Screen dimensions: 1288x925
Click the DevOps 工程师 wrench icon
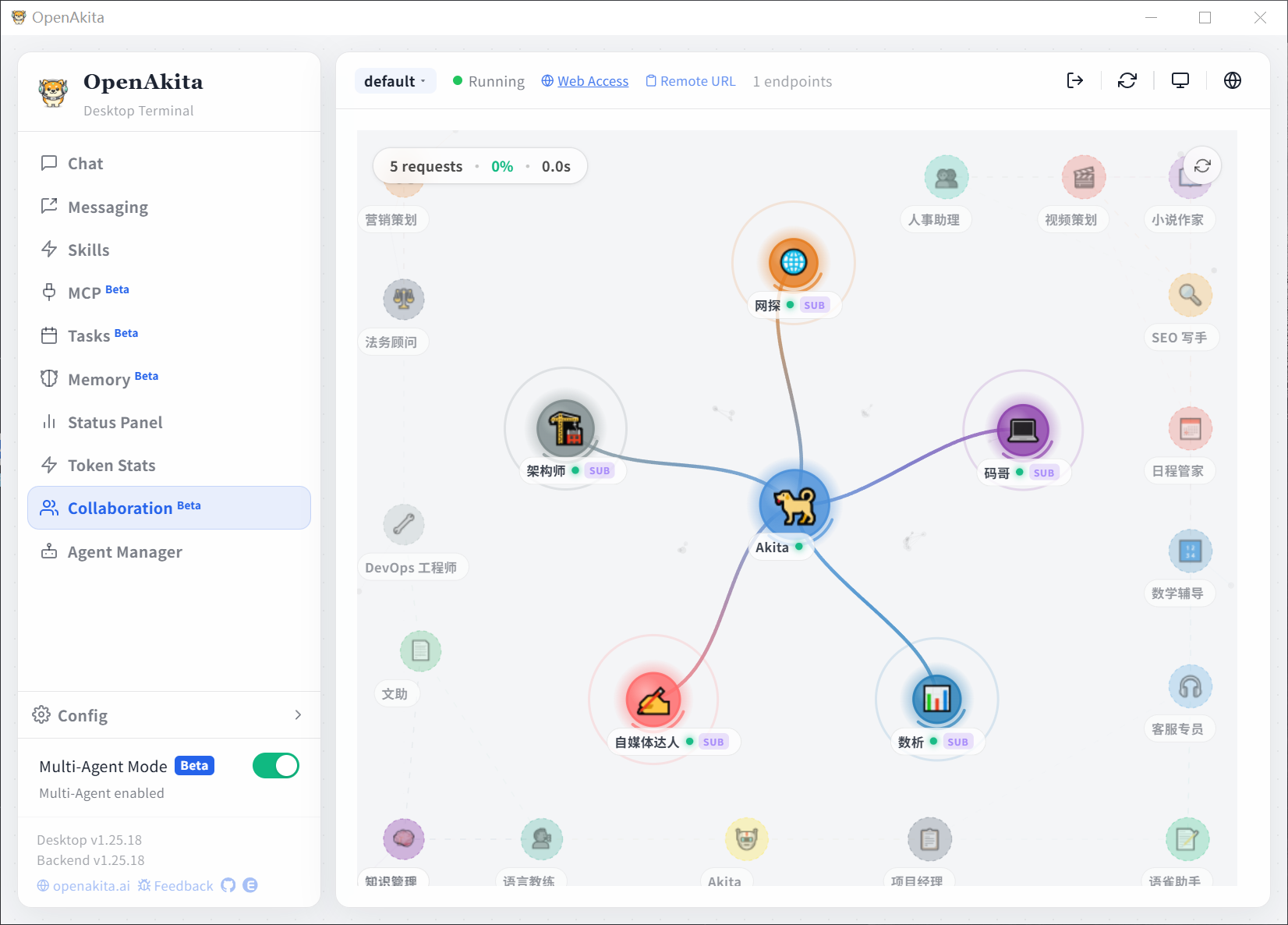404,524
